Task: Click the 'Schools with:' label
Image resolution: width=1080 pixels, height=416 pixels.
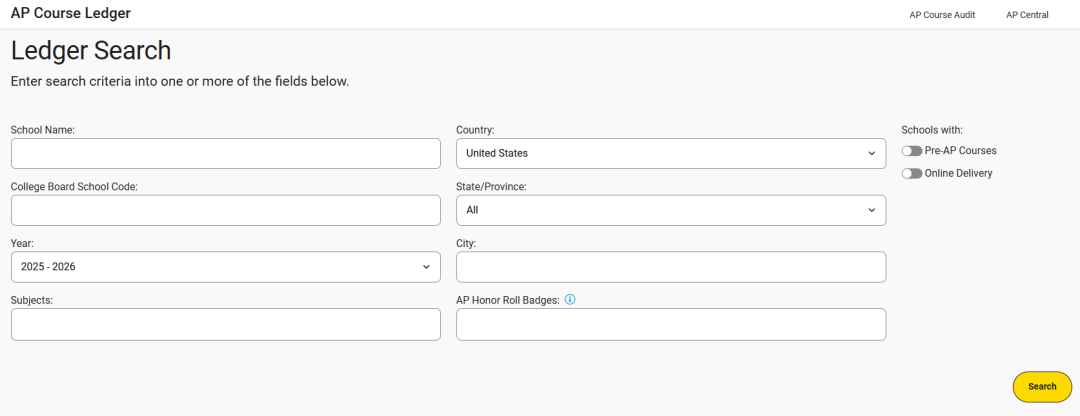Action: (932, 129)
